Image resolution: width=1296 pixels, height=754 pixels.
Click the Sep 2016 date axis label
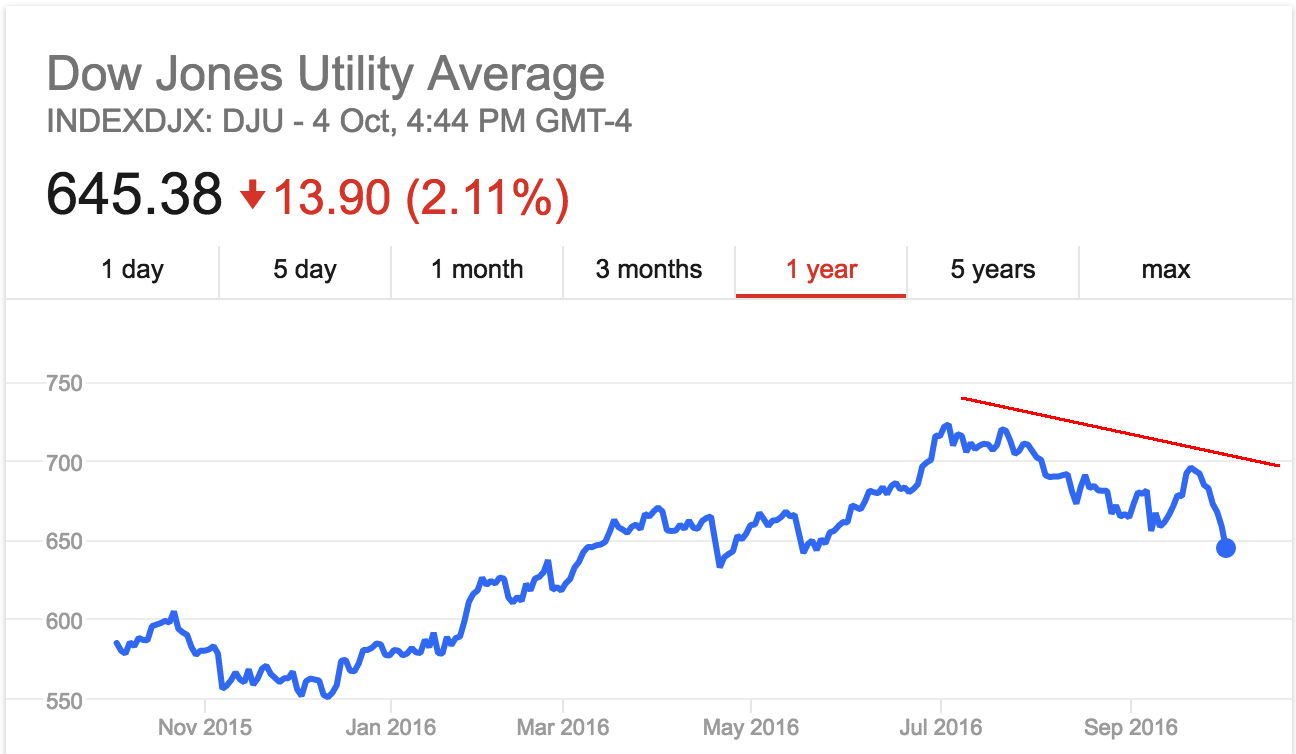1131,727
